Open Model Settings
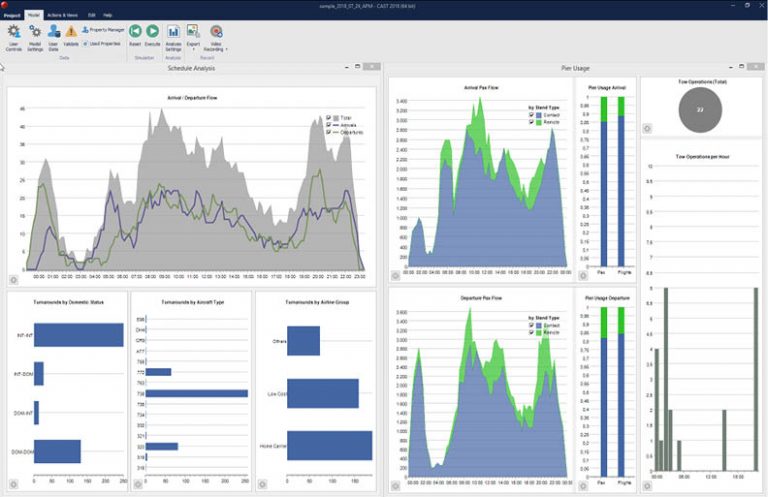 click(x=34, y=36)
